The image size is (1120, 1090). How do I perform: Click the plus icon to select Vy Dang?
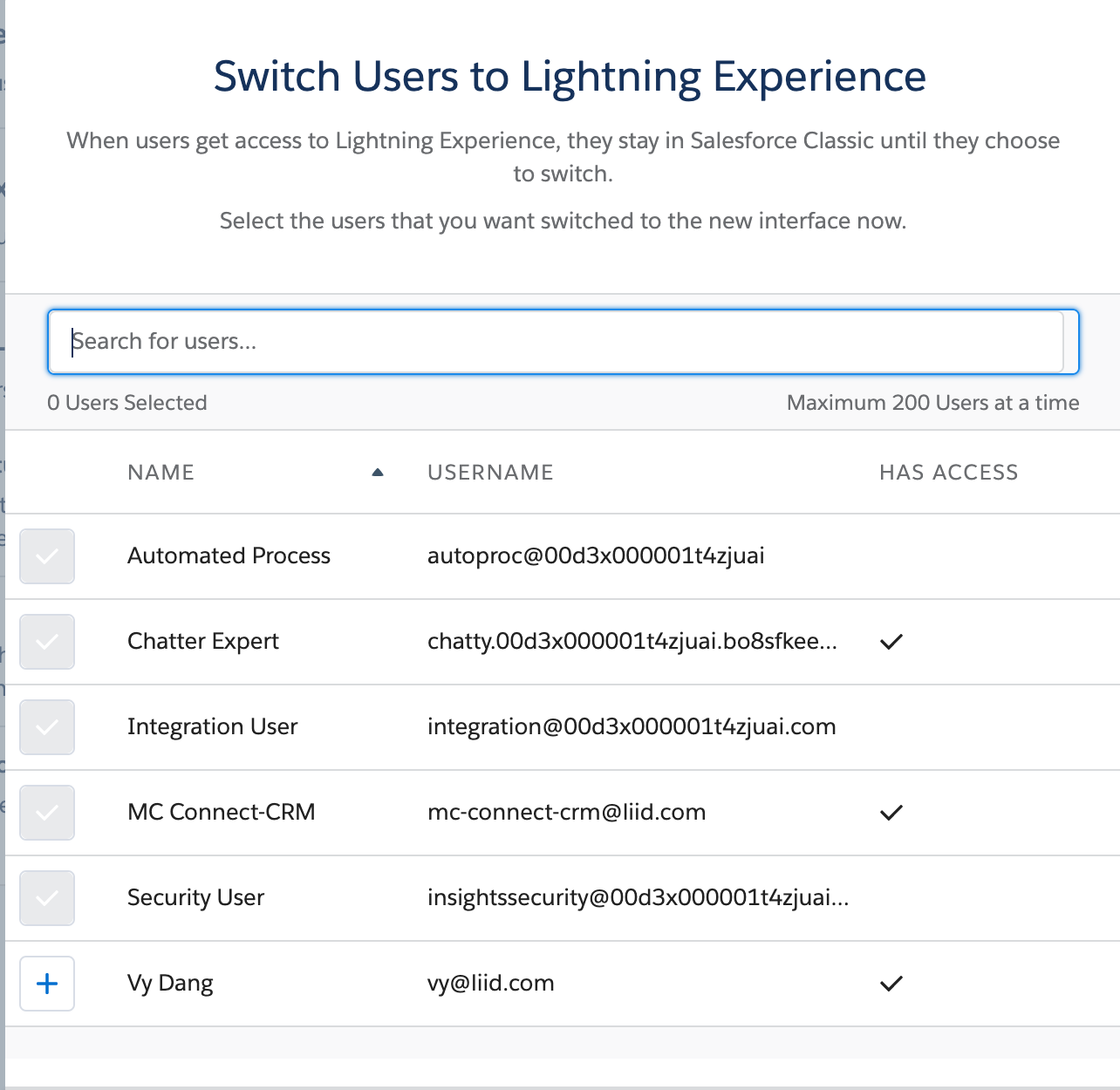pyautogui.click(x=46, y=984)
